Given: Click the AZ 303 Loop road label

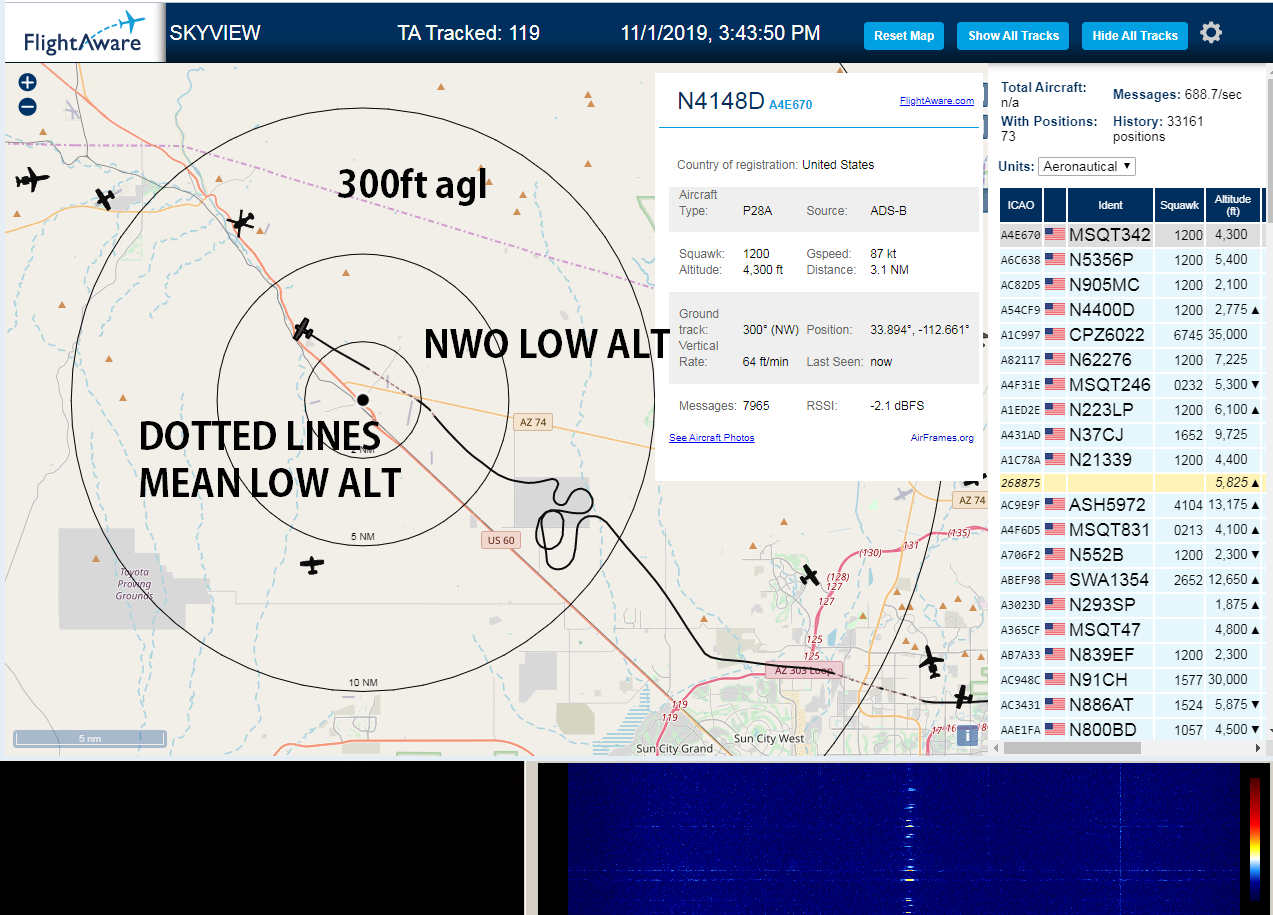Looking at the screenshot, I should click(804, 670).
